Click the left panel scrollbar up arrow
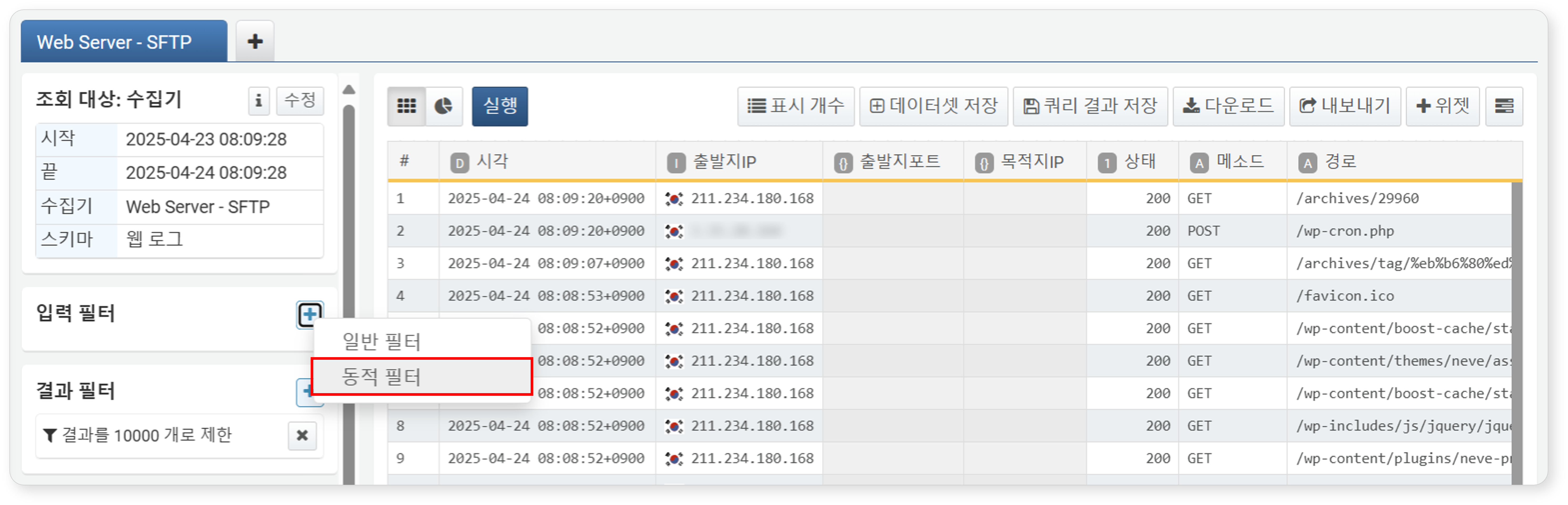Viewport: 1568px width, 505px height. (349, 90)
